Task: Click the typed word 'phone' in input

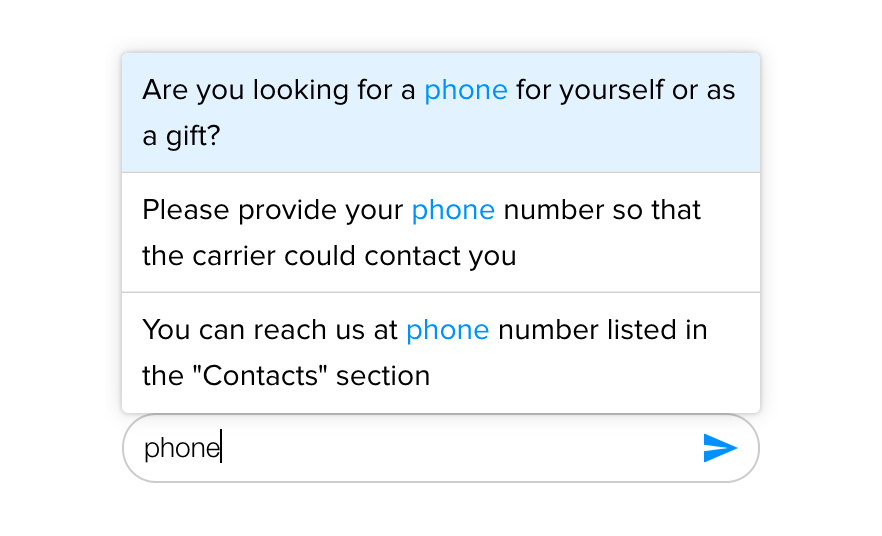Action: [181, 448]
